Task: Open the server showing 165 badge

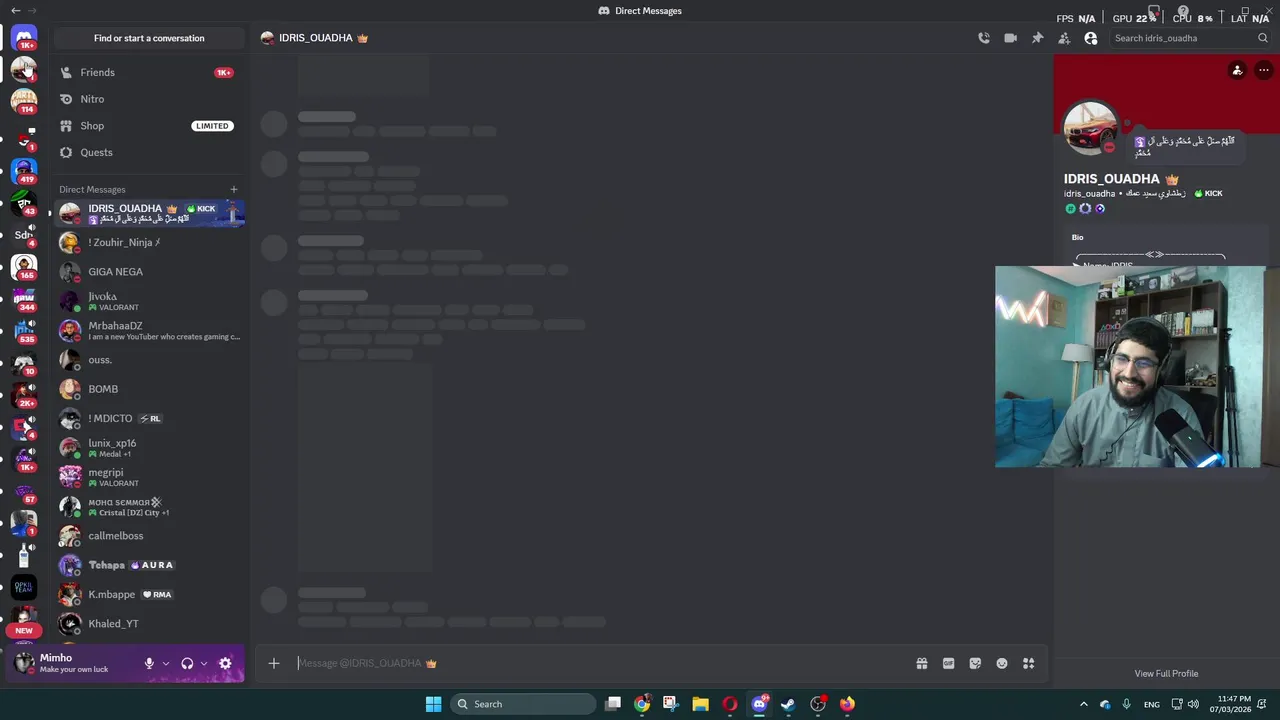Action: (x=24, y=266)
